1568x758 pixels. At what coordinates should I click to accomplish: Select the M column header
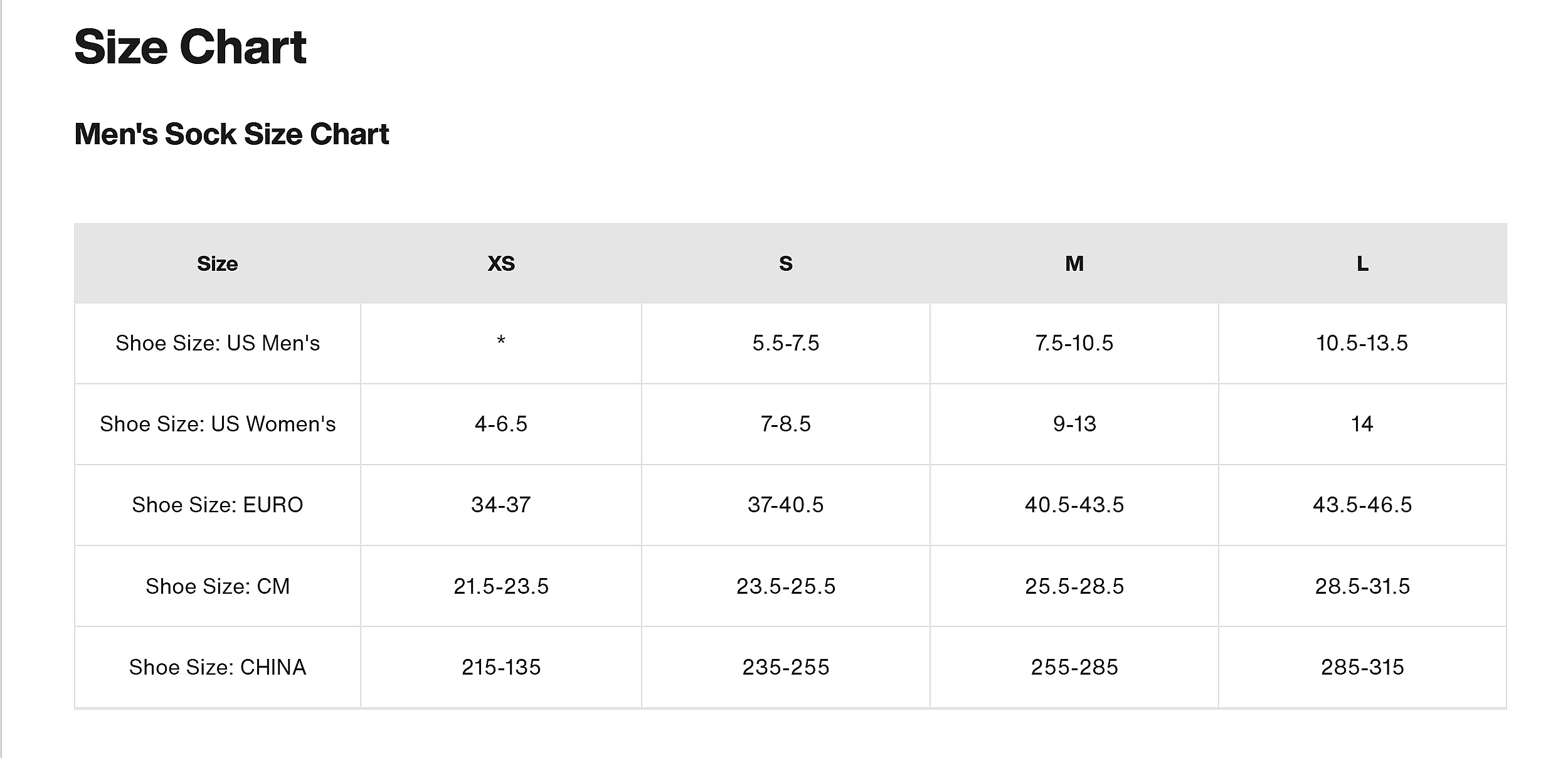(1074, 264)
